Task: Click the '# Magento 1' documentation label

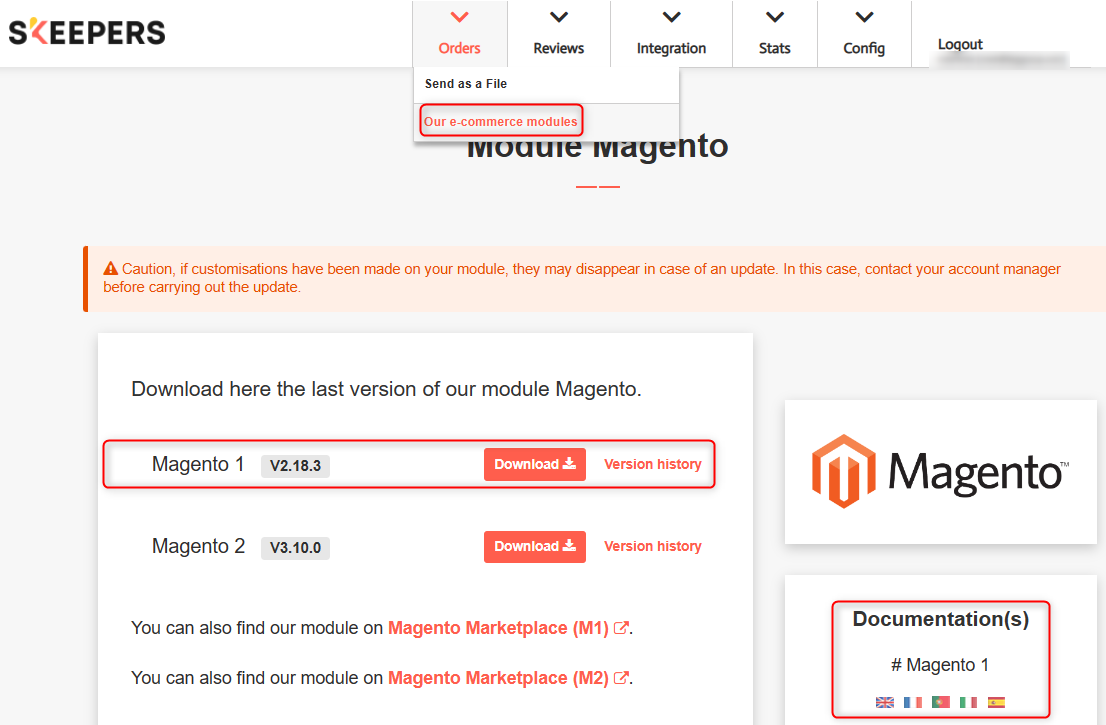Action: (940, 665)
